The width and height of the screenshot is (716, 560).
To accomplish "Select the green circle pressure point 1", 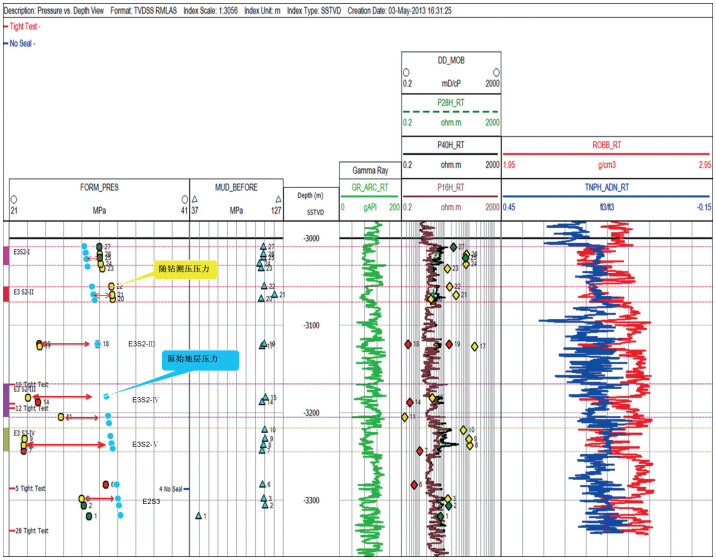I will pyautogui.click(x=89, y=516).
